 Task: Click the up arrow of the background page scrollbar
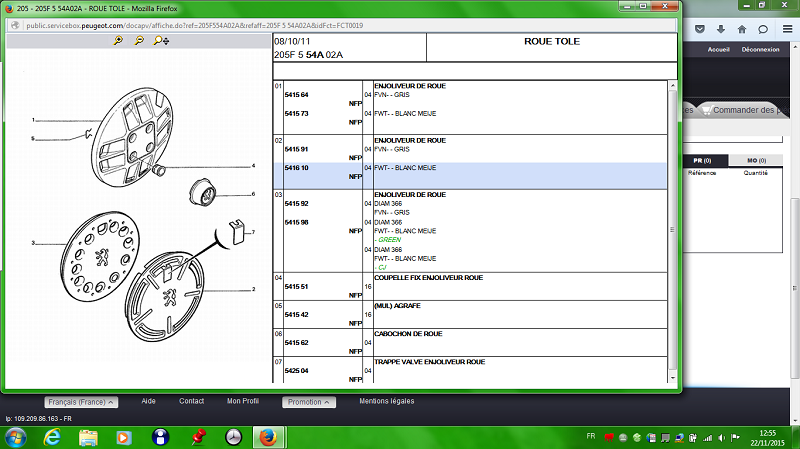(x=795, y=47)
